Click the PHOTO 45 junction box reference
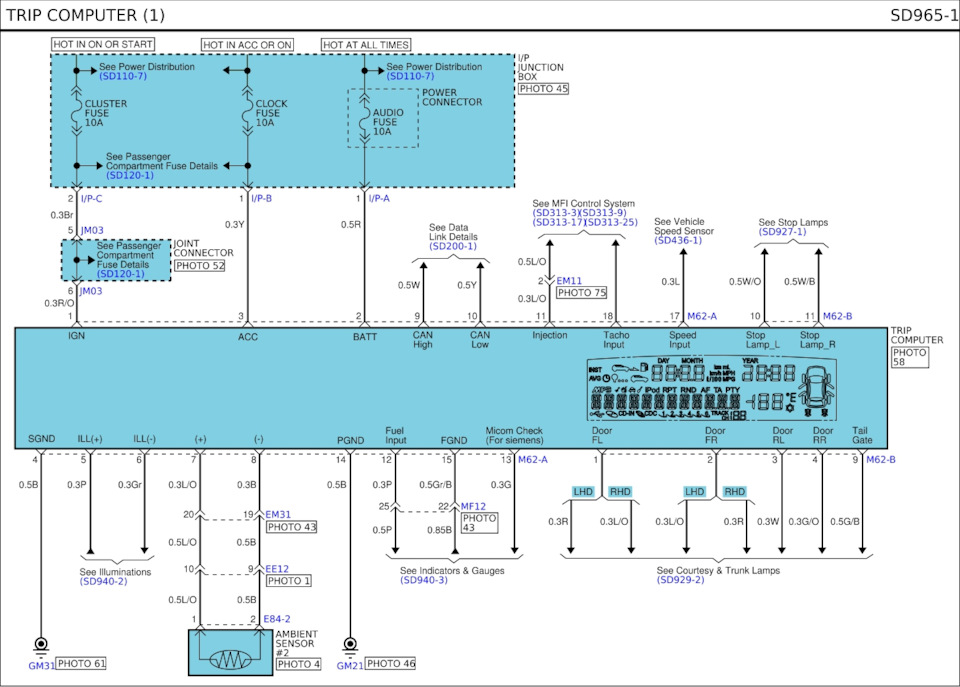This screenshot has width=960, height=687. click(x=544, y=89)
